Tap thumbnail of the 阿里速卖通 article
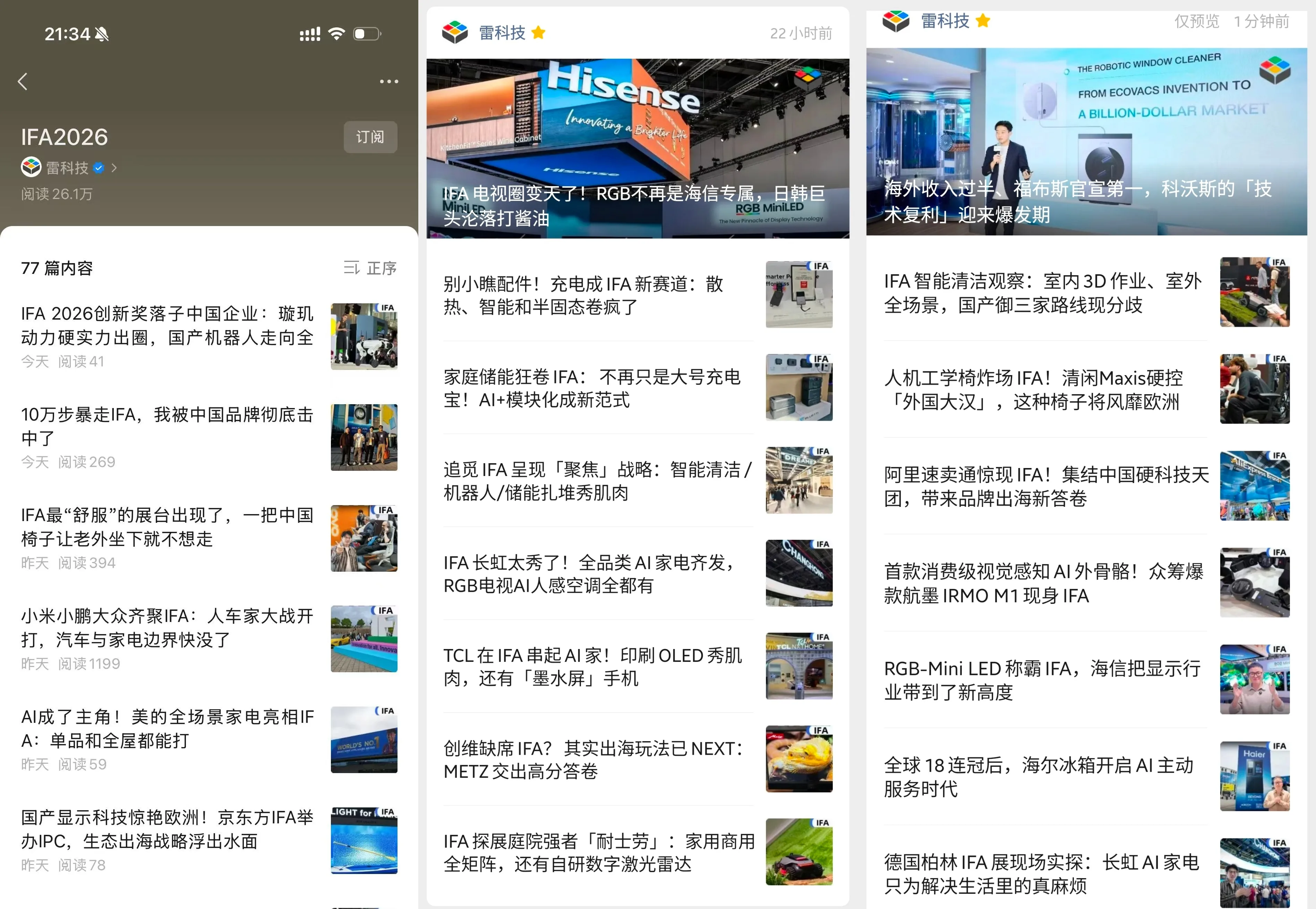Screen dimensions: 1316x909 [1255, 486]
